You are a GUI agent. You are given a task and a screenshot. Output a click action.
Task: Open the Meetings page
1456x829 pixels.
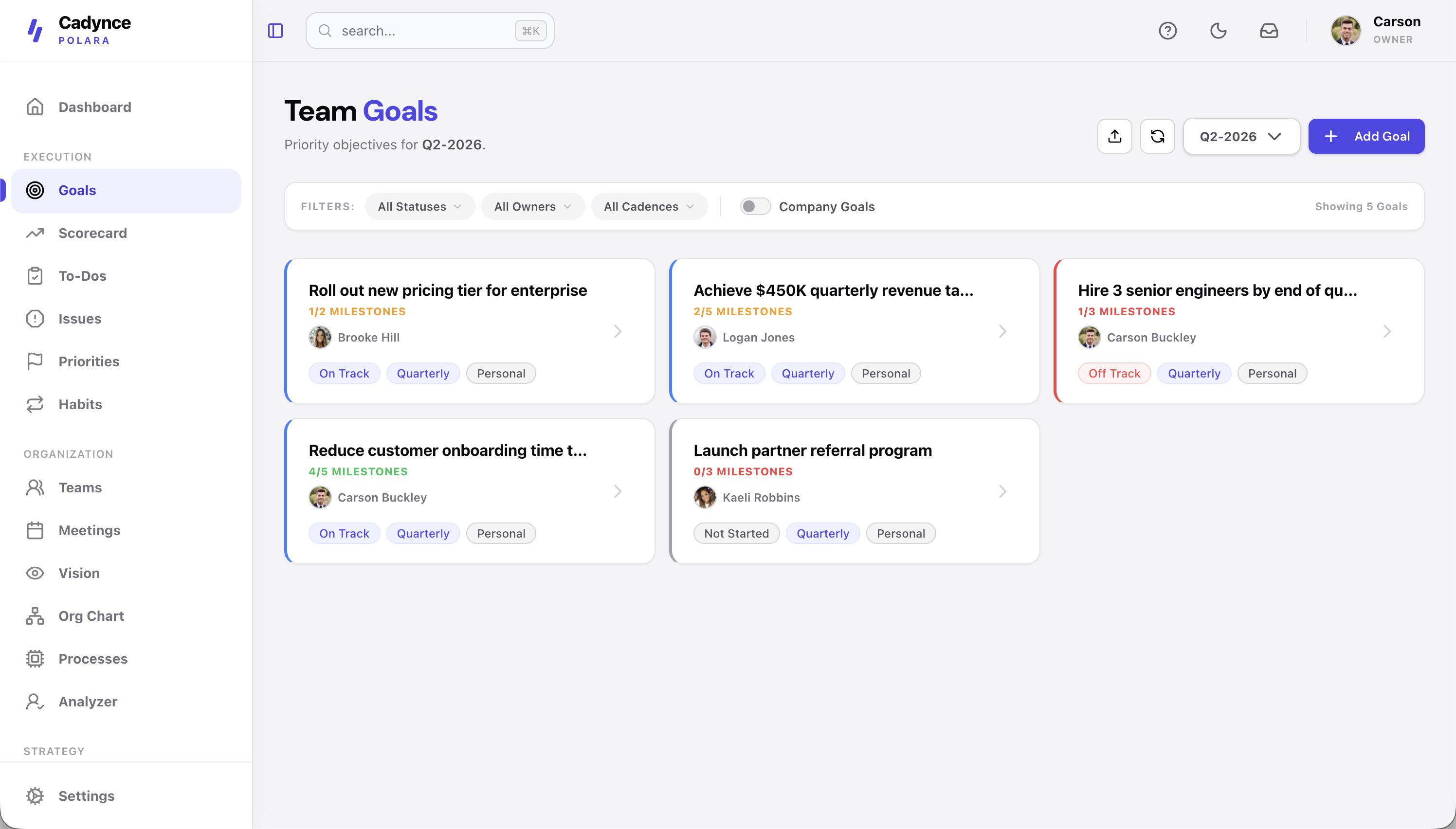126,530
